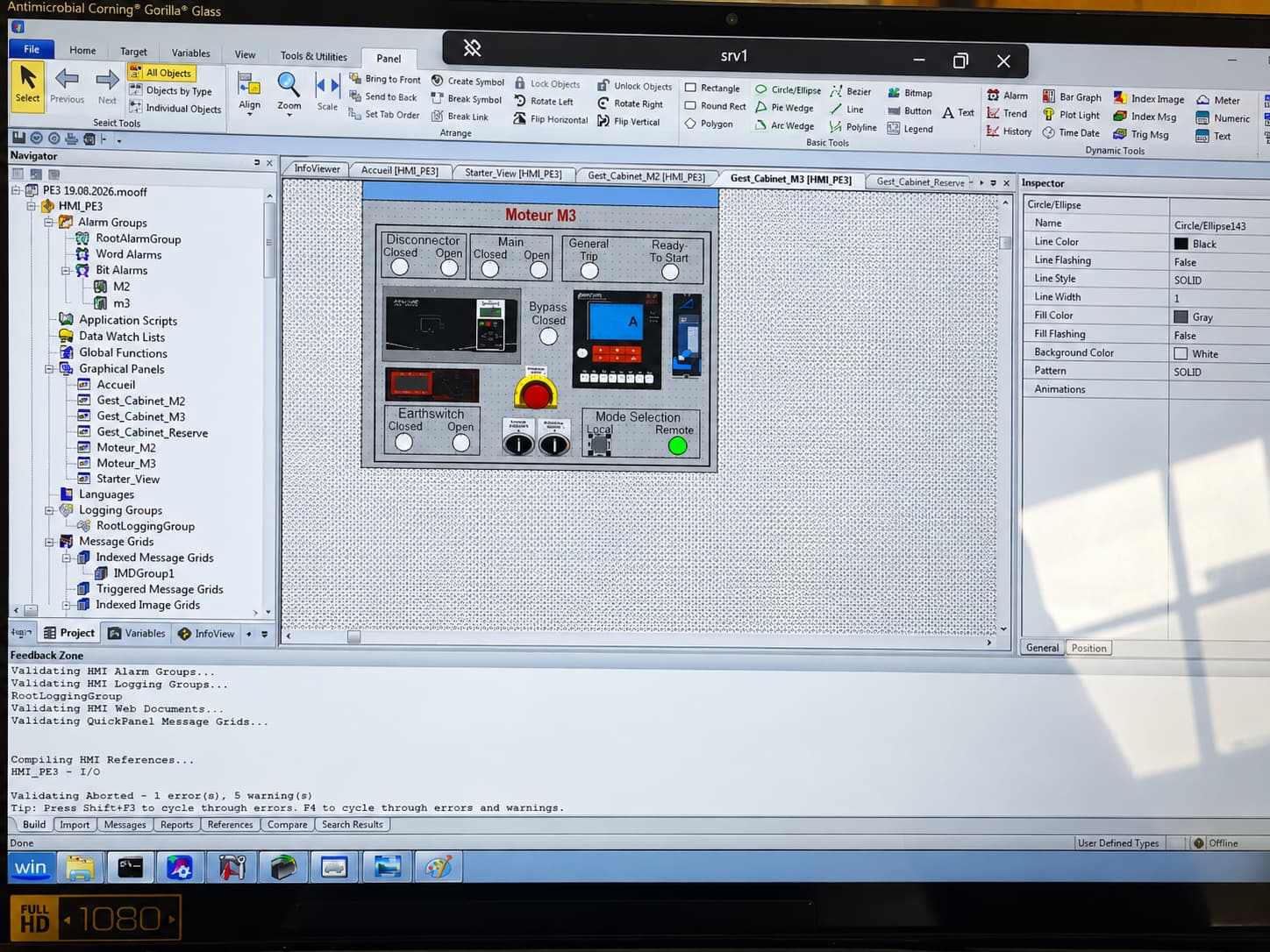Enable the All Objects selection mode

161,73
